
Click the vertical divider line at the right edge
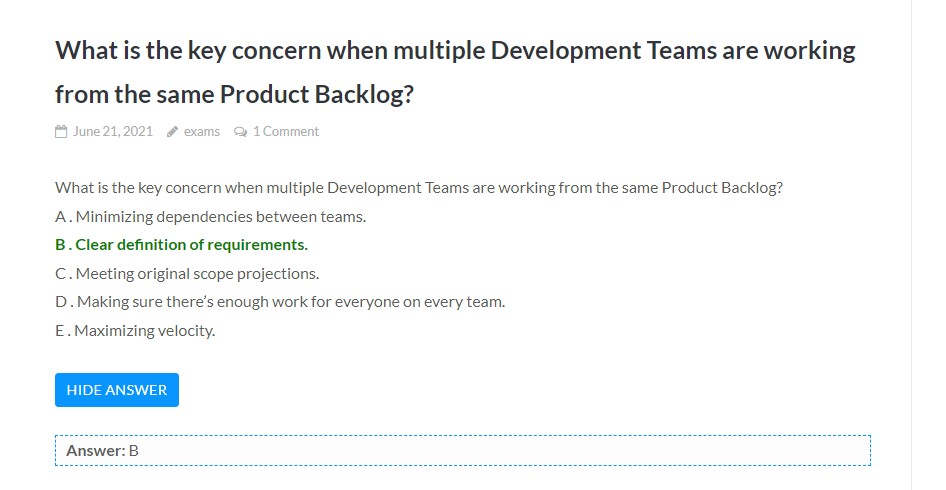click(x=911, y=245)
